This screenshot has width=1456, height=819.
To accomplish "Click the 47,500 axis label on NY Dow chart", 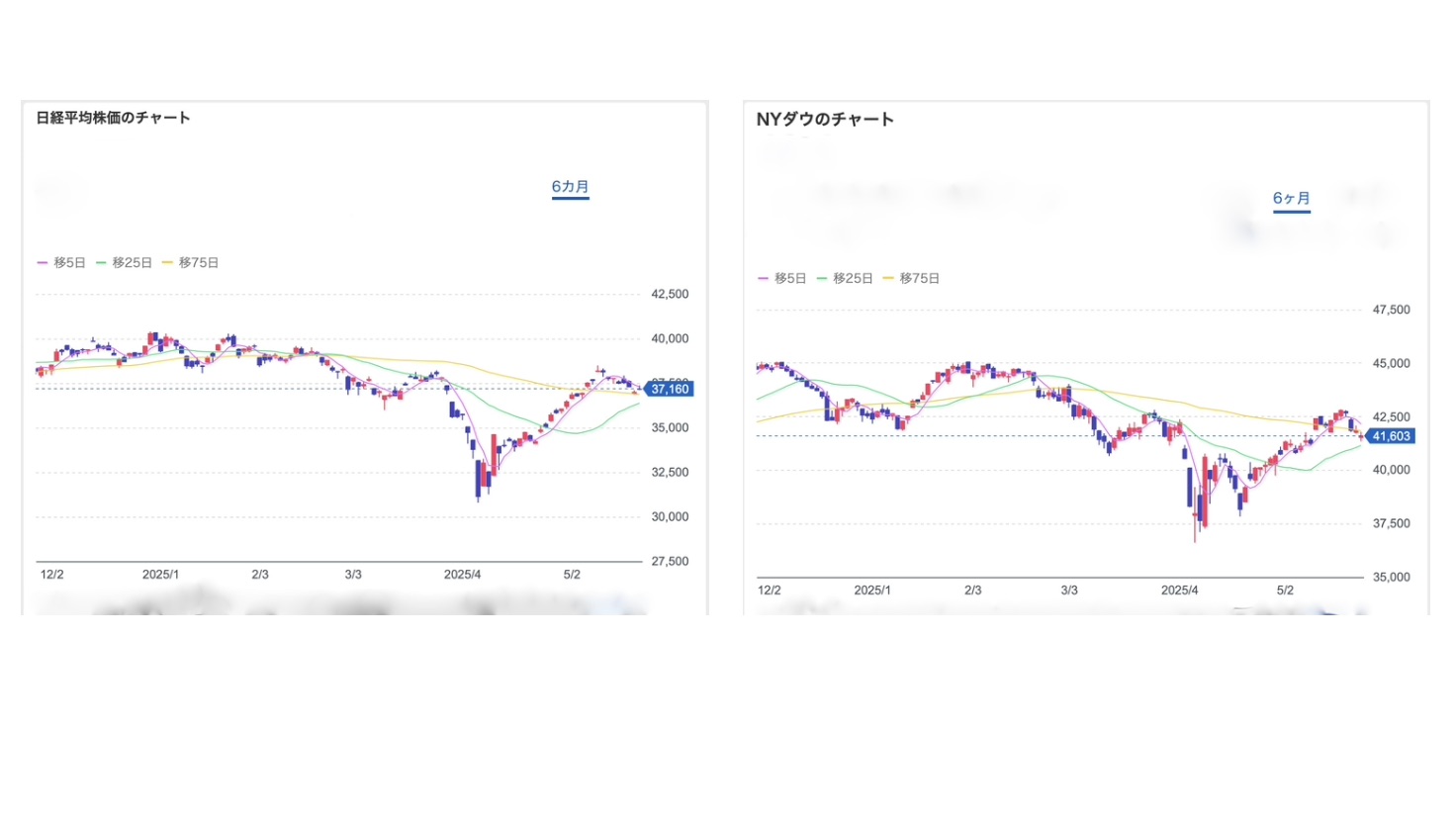I will tap(1391, 311).
